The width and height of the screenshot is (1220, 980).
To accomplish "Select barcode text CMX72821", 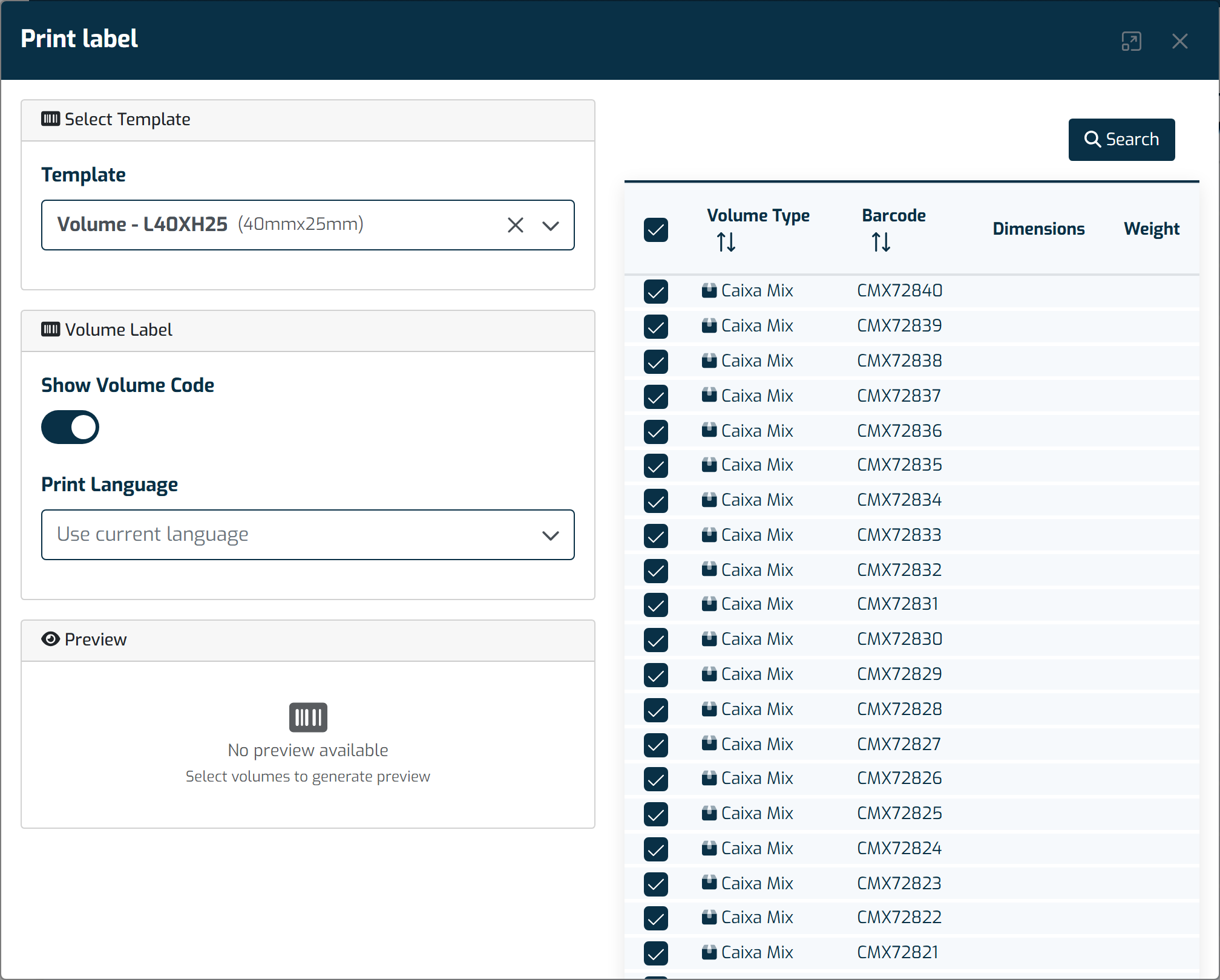I will 897,952.
